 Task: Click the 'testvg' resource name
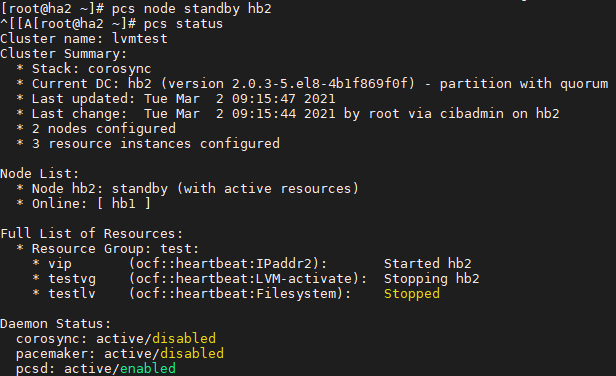72,279
